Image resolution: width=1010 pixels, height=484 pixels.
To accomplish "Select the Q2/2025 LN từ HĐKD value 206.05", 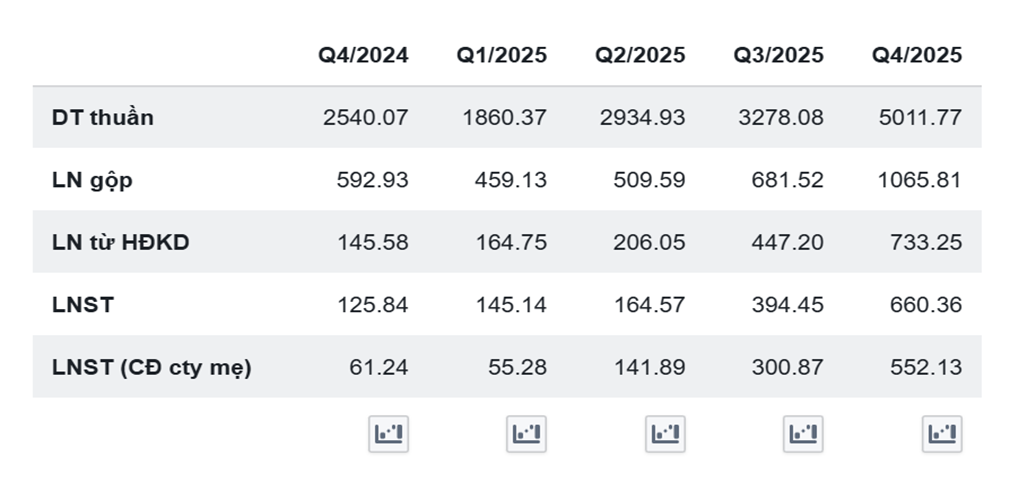I will [651, 243].
